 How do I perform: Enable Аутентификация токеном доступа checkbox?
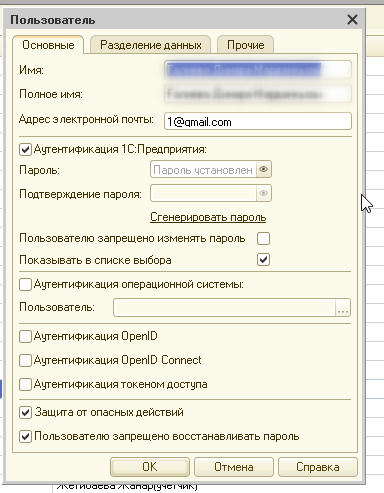pos(25,384)
